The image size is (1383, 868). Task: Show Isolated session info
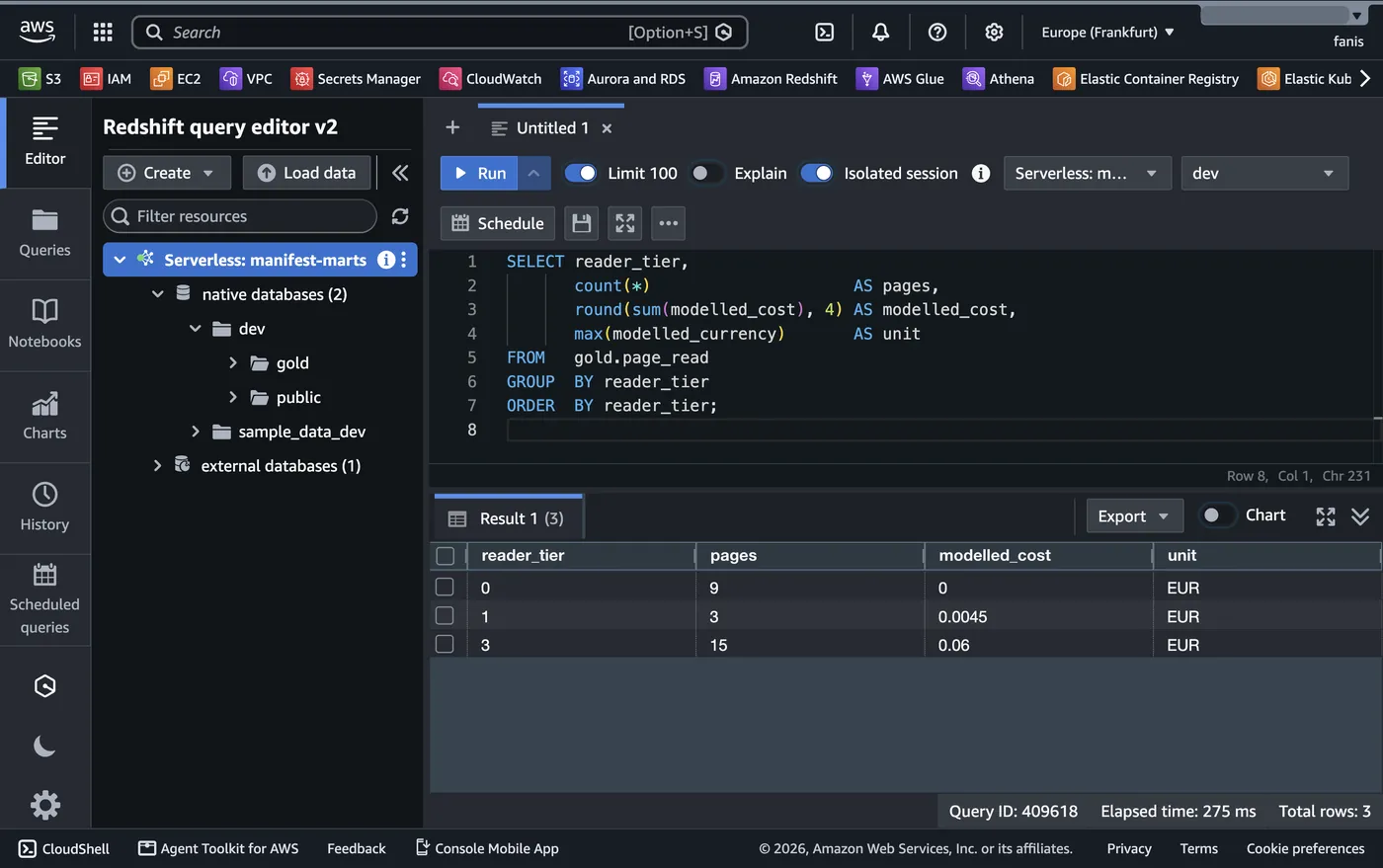(981, 173)
